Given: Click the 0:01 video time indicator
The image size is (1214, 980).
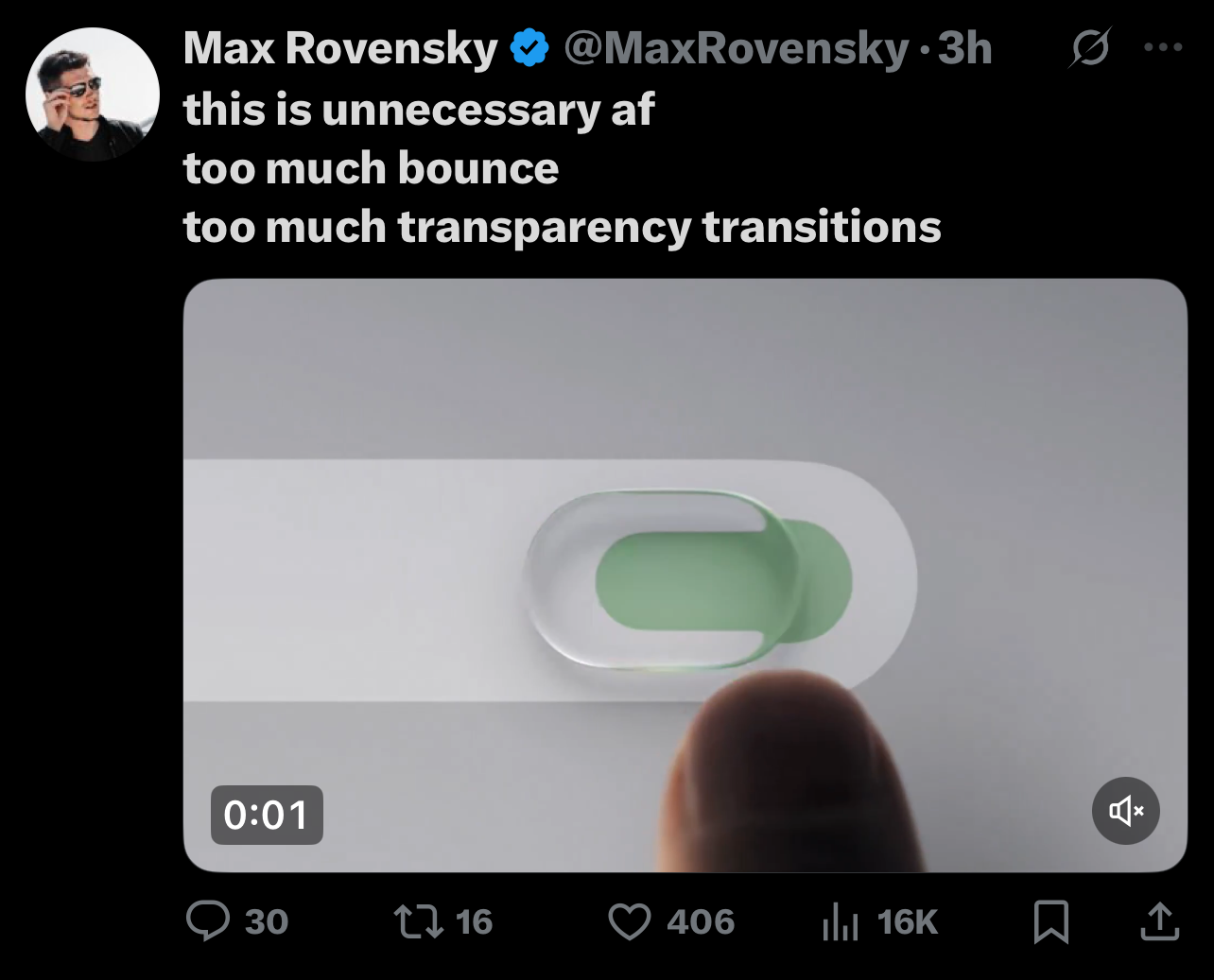Looking at the screenshot, I should tap(267, 815).
